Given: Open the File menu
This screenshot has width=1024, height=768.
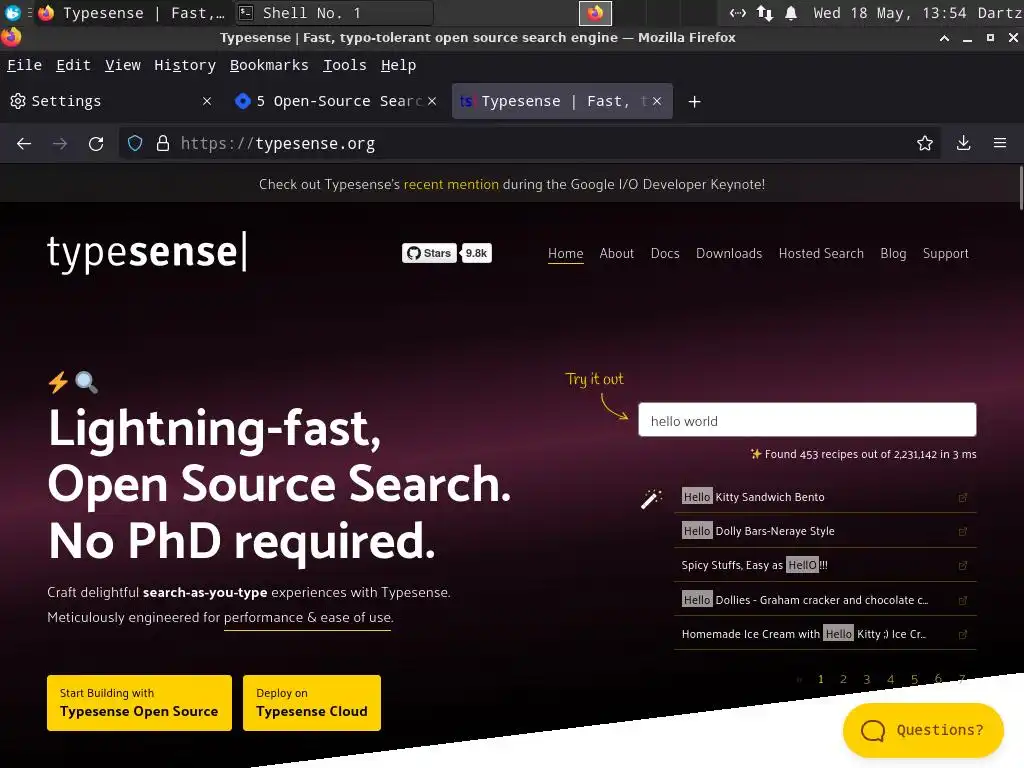Looking at the screenshot, I should pyautogui.click(x=24, y=65).
